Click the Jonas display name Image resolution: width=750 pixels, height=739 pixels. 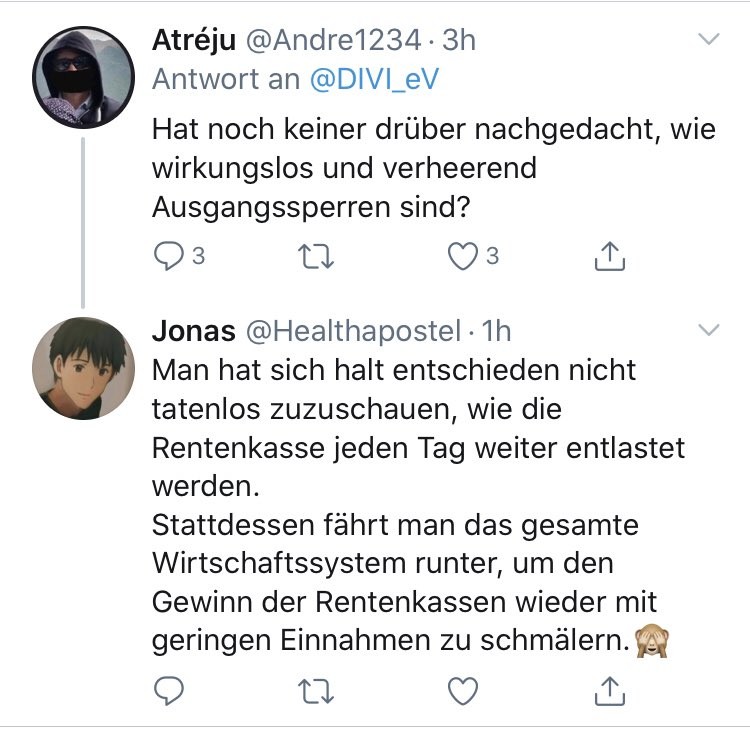[194, 331]
